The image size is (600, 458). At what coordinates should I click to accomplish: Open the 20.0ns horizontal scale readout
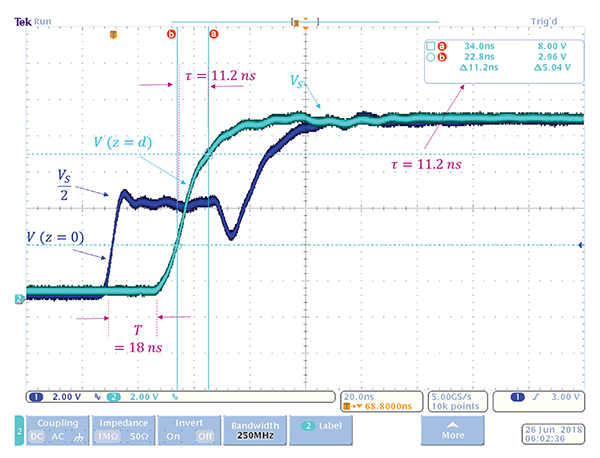coord(362,394)
